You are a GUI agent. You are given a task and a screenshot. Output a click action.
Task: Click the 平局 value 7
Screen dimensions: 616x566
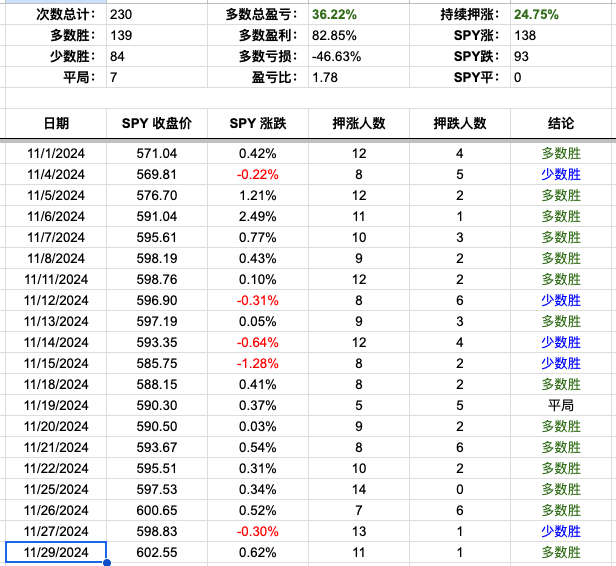pos(114,77)
